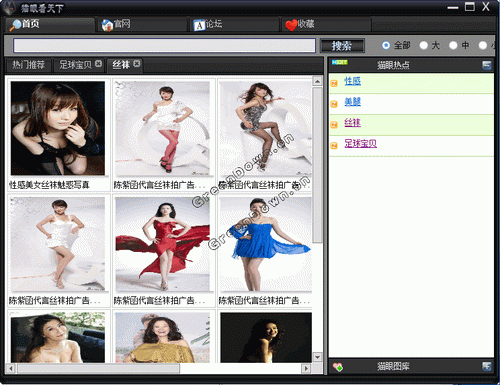
Task: Click the vertical scrollbar thumb
Action: pos(317,165)
